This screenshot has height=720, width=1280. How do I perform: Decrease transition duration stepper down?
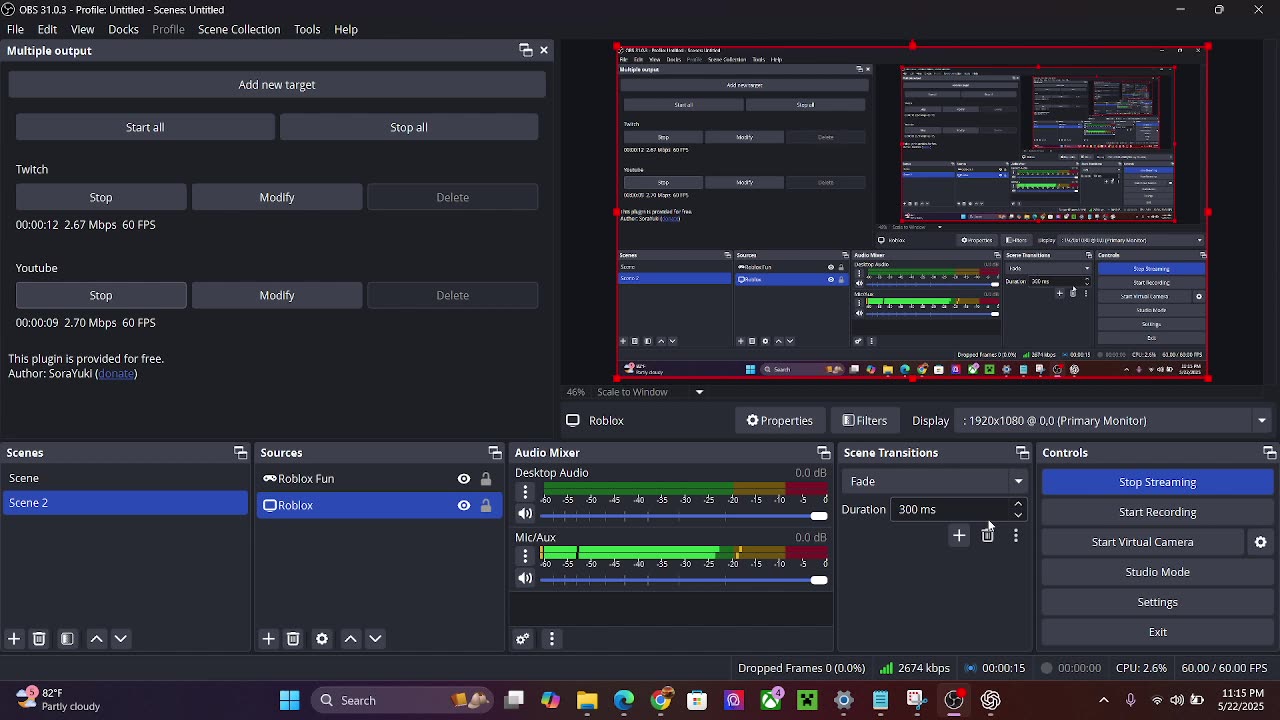[1018, 515]
